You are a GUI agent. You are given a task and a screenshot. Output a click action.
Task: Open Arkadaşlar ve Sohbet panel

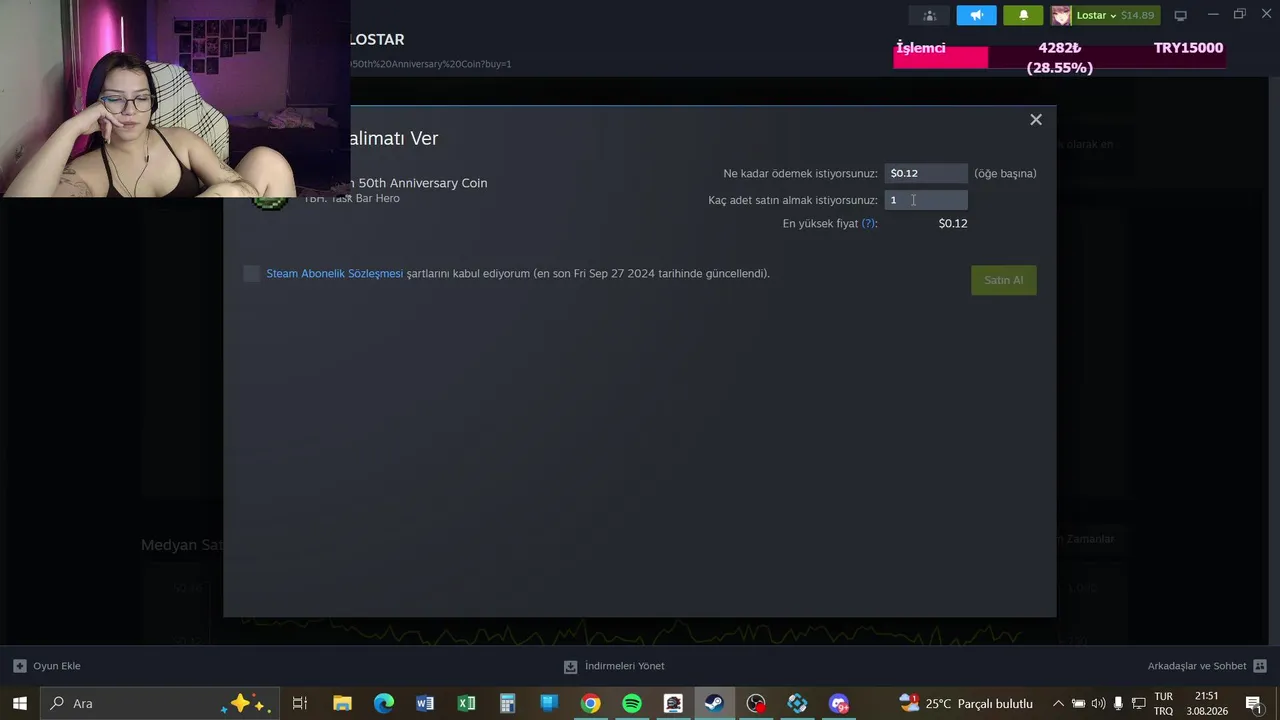(1207, 666)
